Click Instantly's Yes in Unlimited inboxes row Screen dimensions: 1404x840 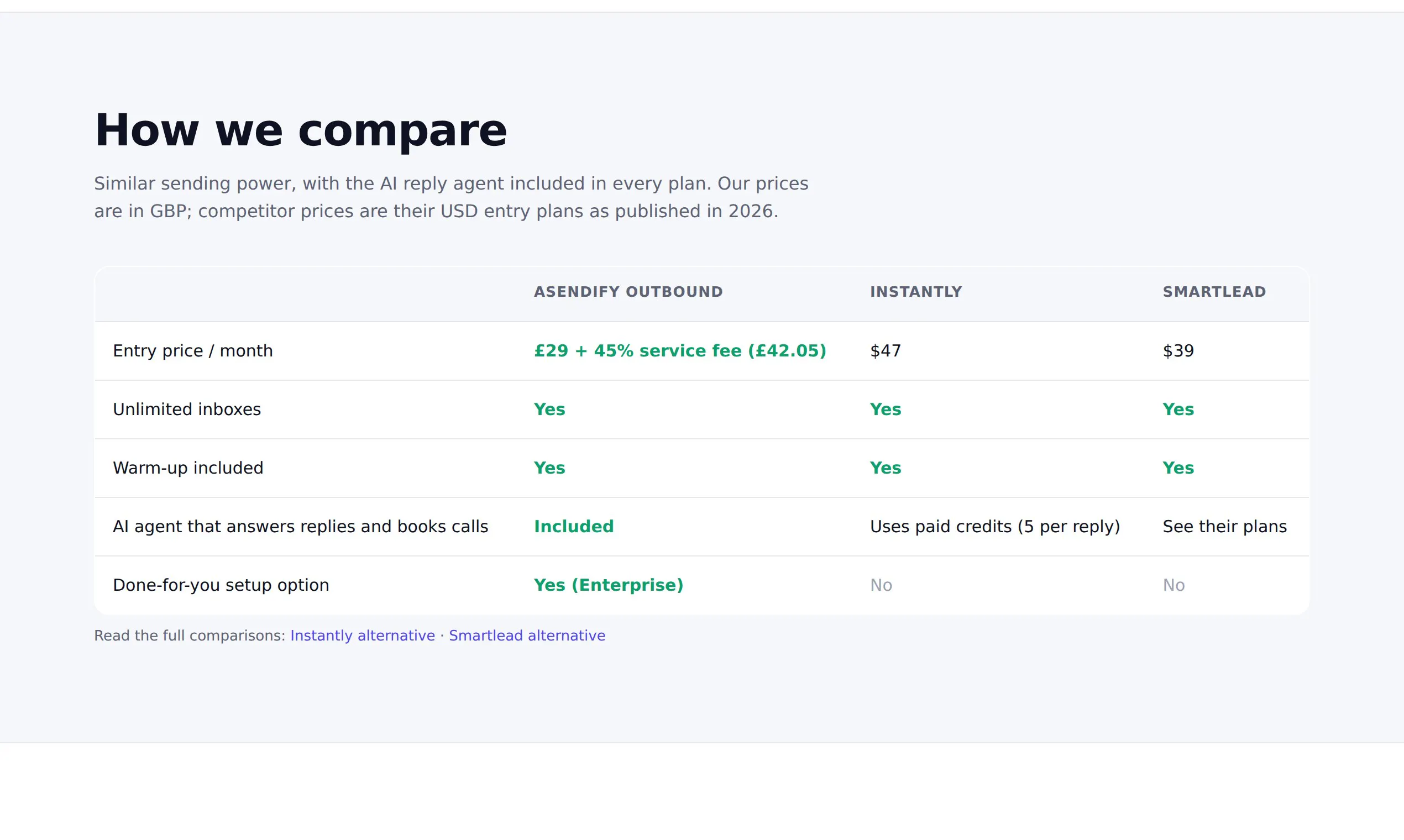click(886, 410)
